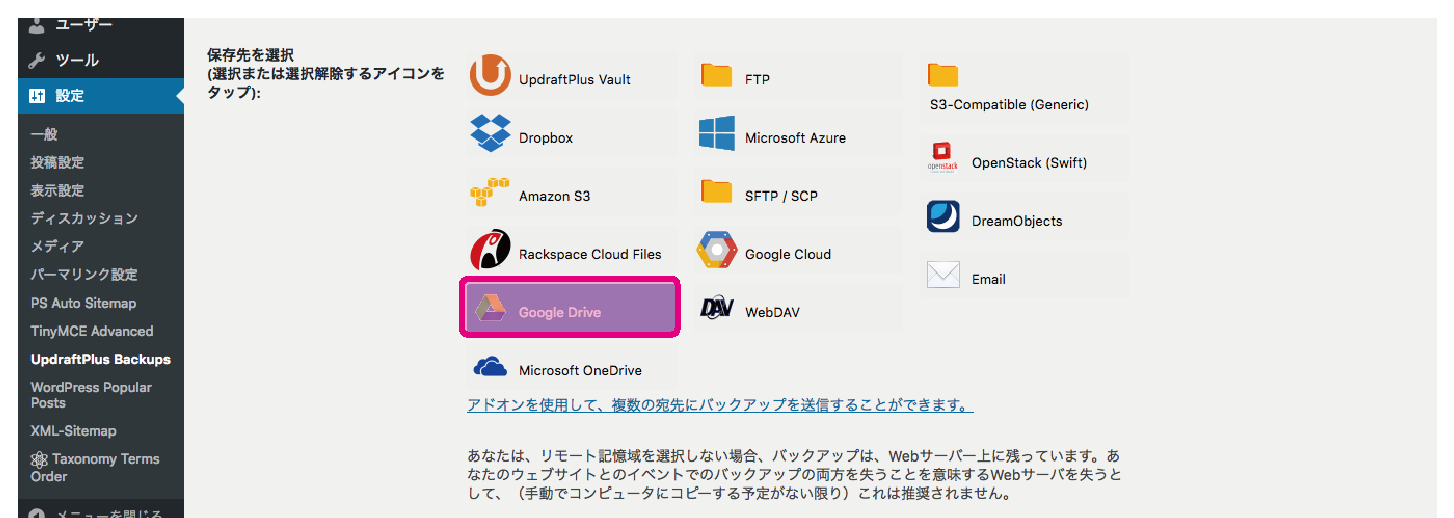Select the Google Cloud hexagon icon

[716, 251]
